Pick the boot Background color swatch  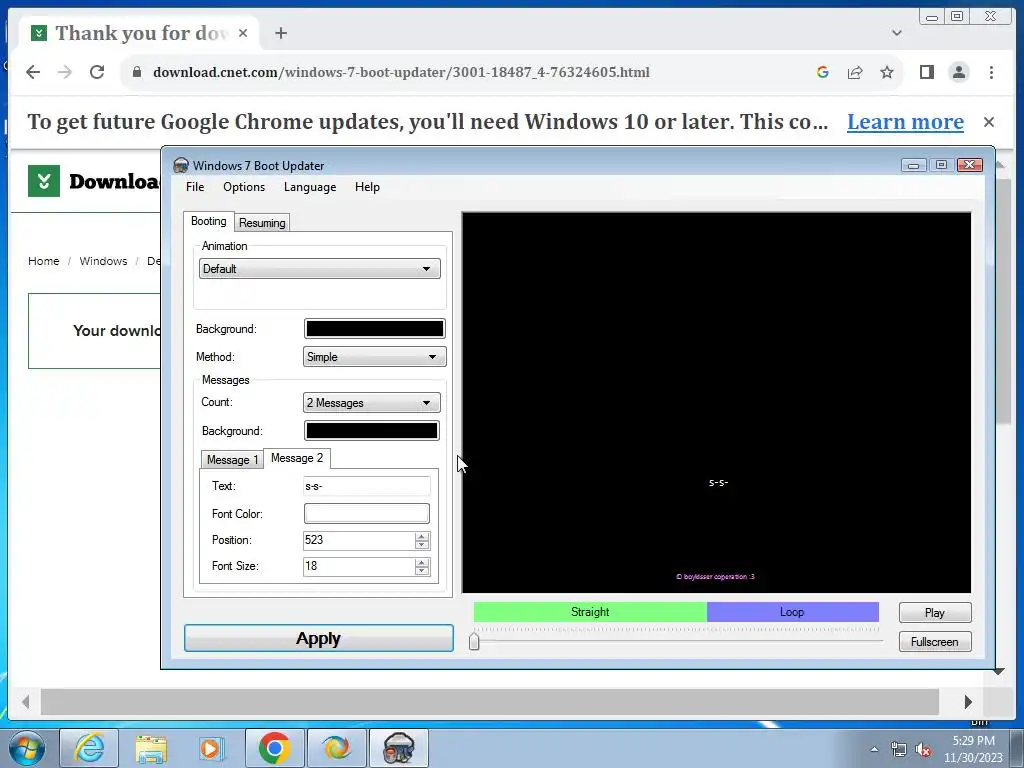click(374, 328)
